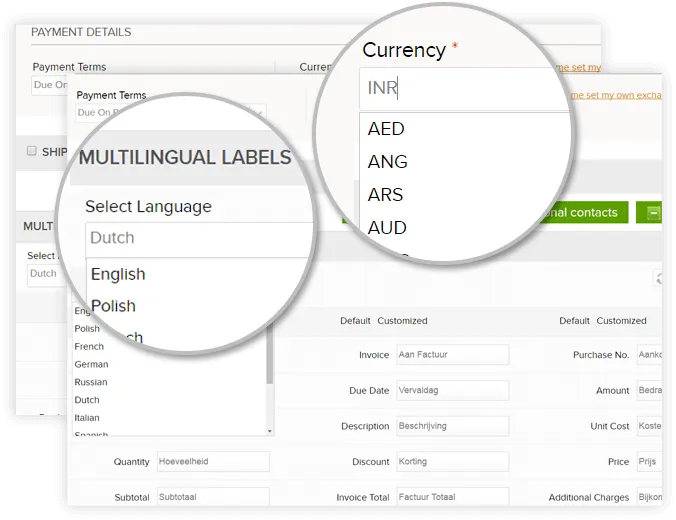Click language list scrollbar thumb
Viewport: 676px width, 520px height.
(269, 356)
